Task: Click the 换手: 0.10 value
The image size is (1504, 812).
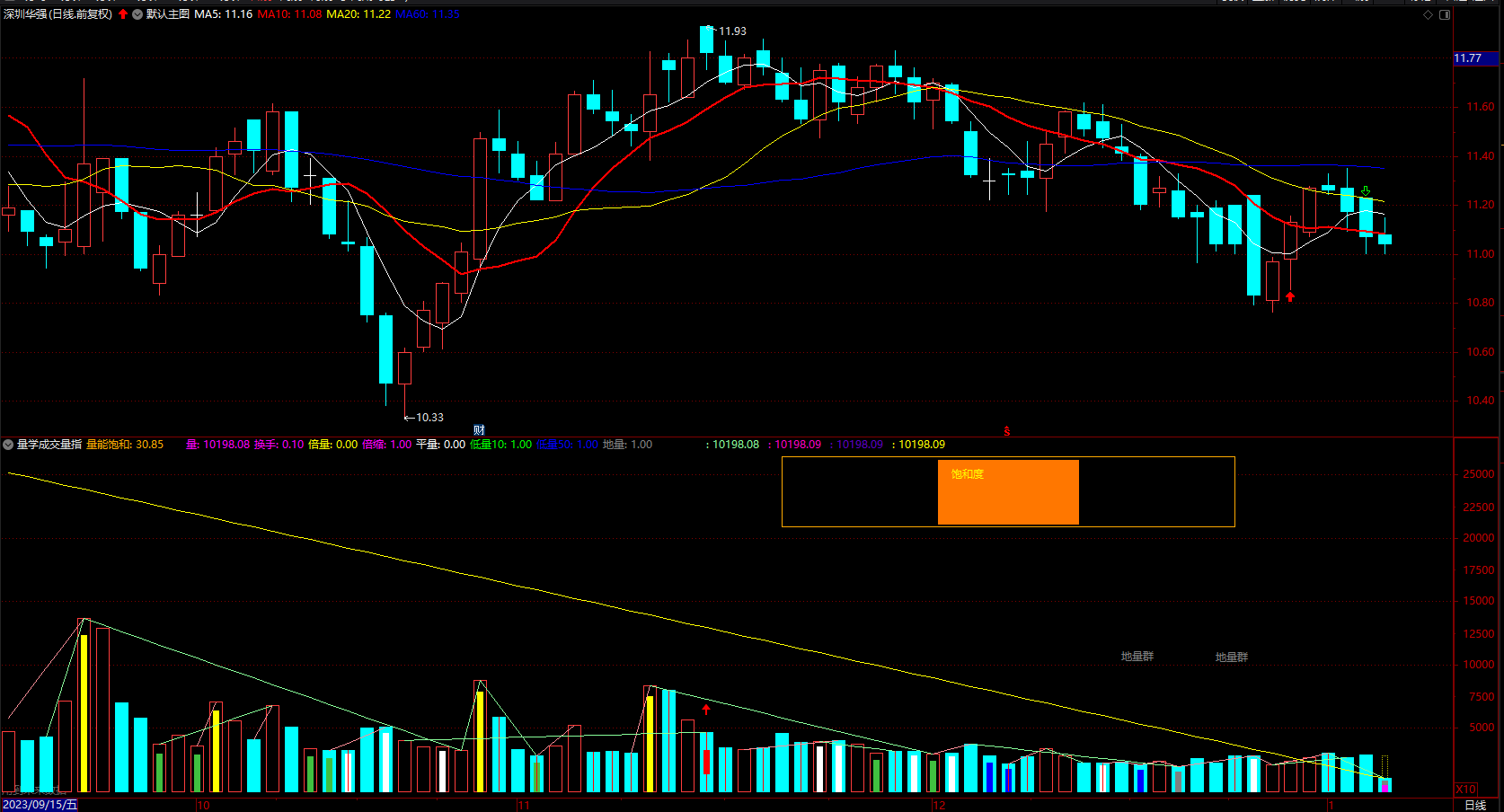Action: pos(279,445)
